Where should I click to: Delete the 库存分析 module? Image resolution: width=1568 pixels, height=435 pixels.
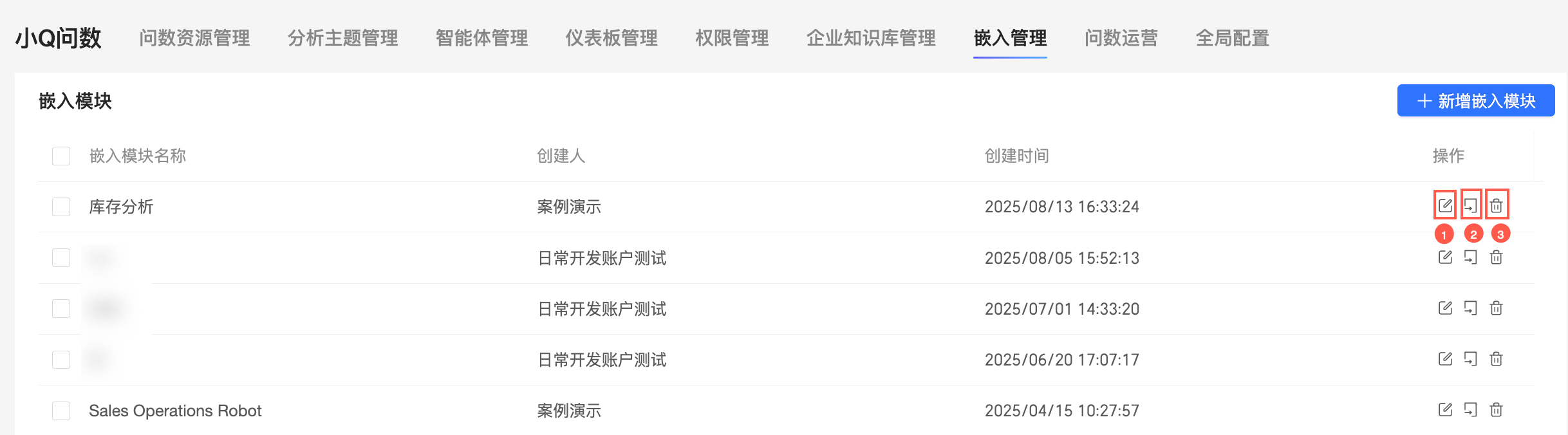point(1497,206)
